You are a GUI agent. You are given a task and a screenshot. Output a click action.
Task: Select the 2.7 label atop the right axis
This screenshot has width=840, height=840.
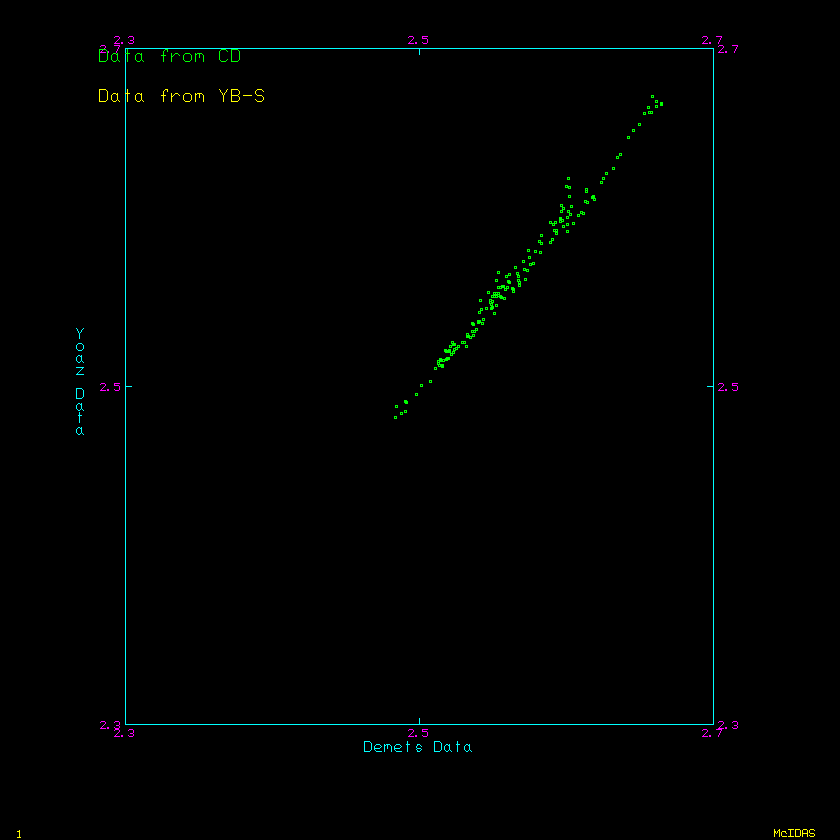728,48
